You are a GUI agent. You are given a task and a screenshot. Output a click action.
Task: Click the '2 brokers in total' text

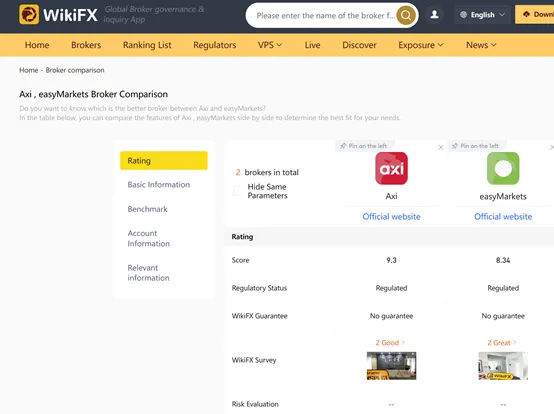coord(267,172)
